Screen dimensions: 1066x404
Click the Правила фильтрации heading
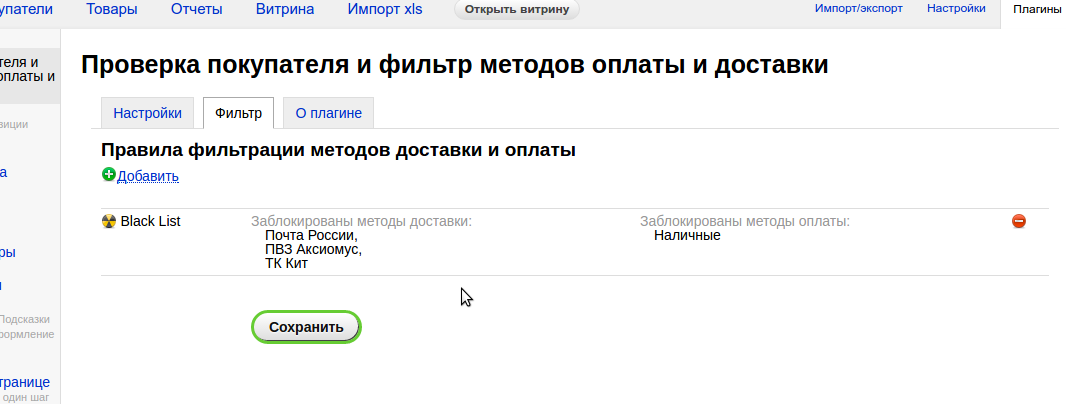(338, 150)
